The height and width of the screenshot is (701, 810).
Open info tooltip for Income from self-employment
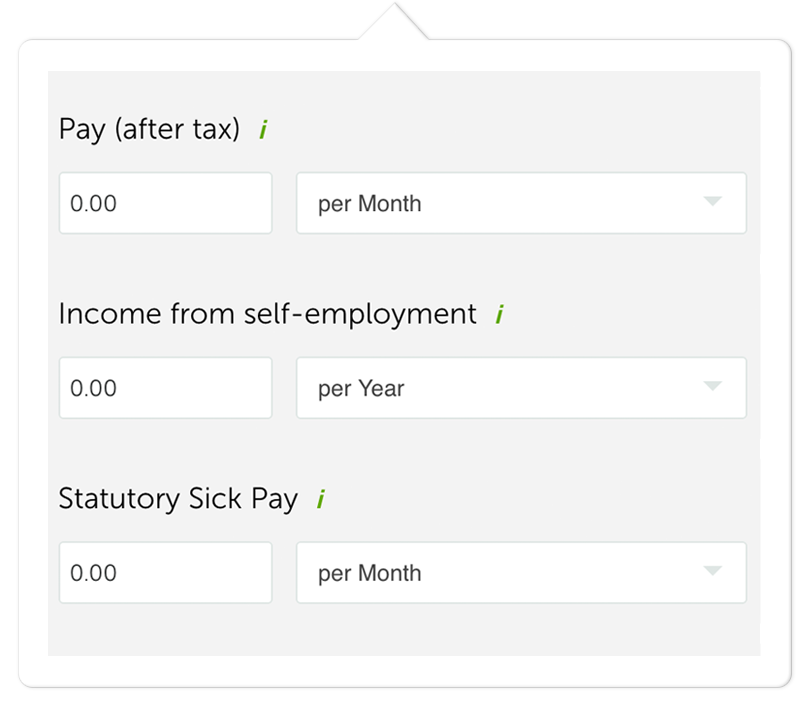click(x=499, y=315)
